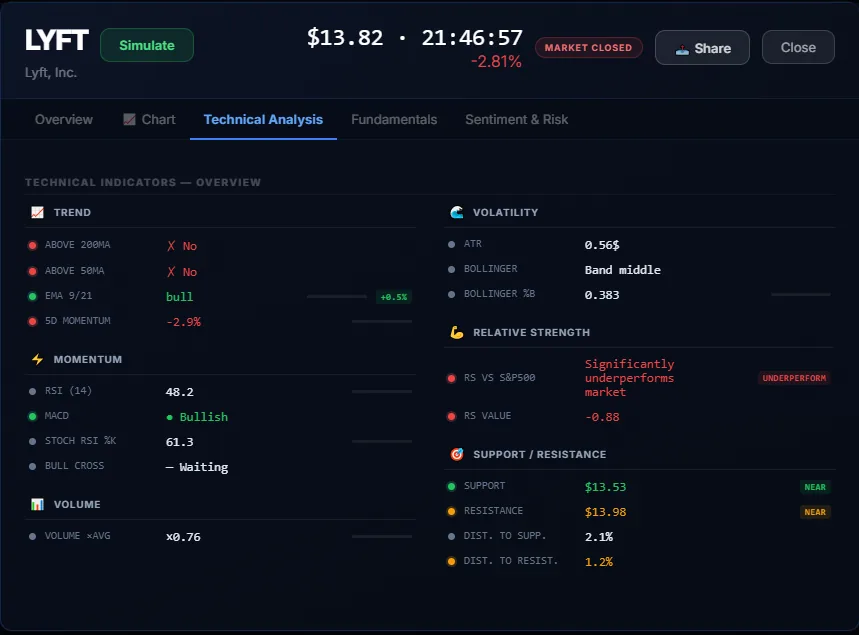859x635 pixels.
Task: Click the Band middle Bollinger value
Action: (623, 270)
